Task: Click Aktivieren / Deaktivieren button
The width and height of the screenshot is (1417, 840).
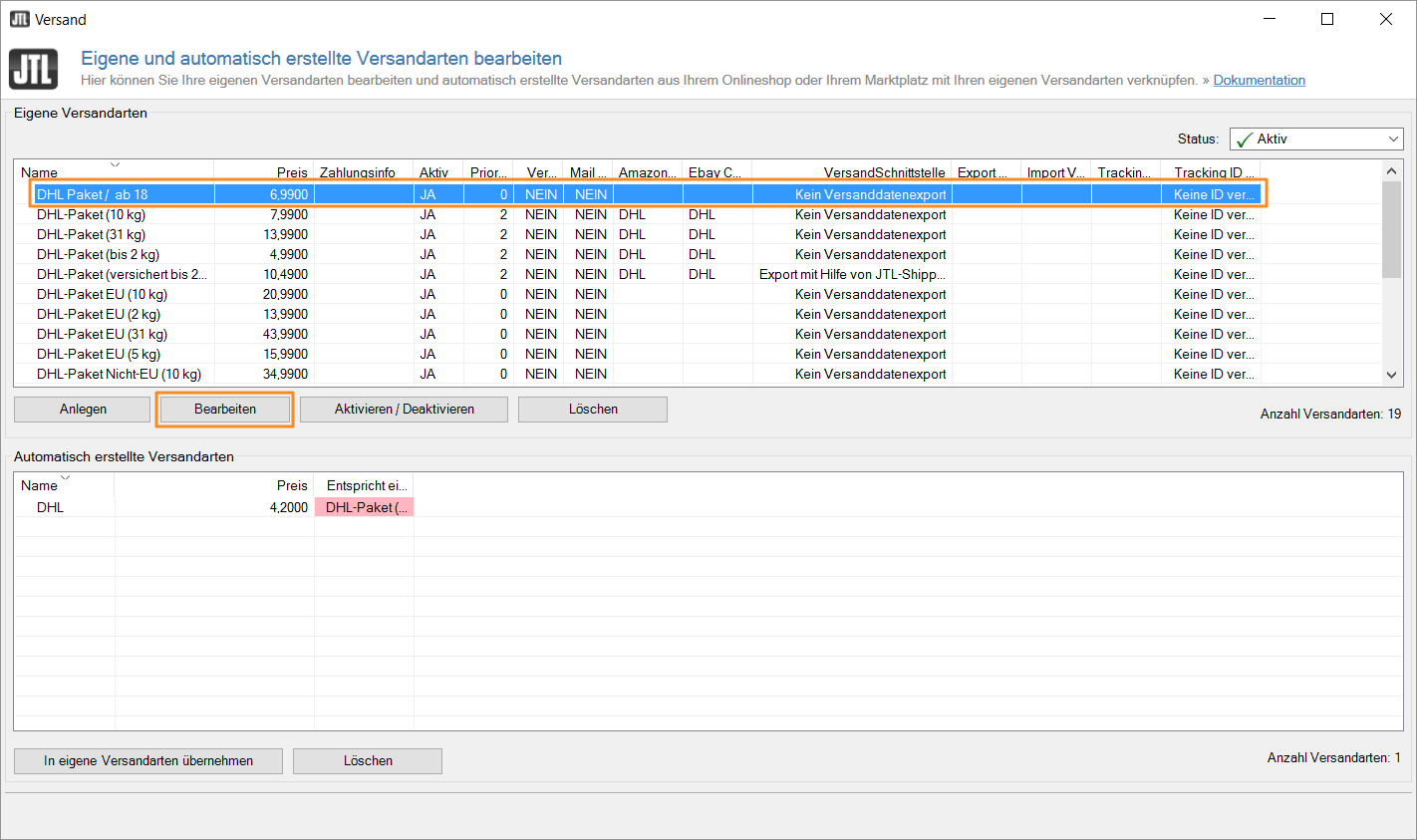Action: tap(404, 410)
